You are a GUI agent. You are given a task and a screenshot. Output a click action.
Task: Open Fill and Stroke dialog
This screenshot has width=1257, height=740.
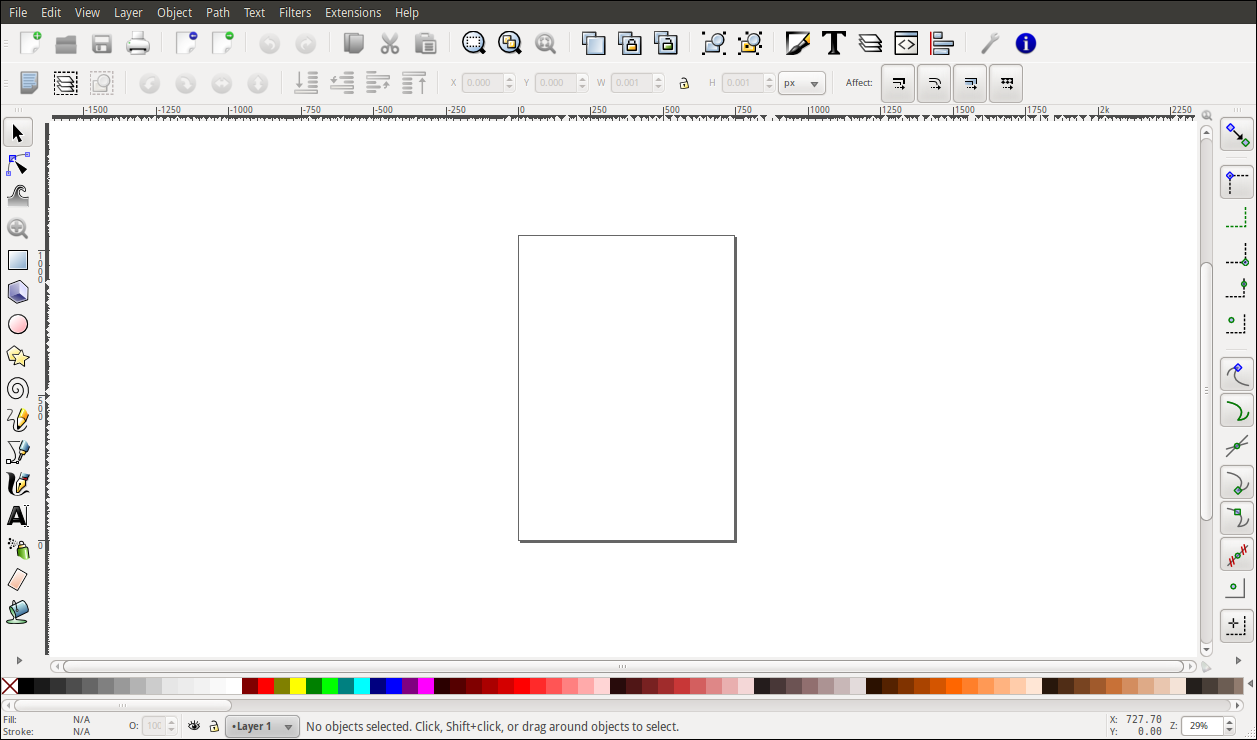pyautogui.click(x=798, y=43)
